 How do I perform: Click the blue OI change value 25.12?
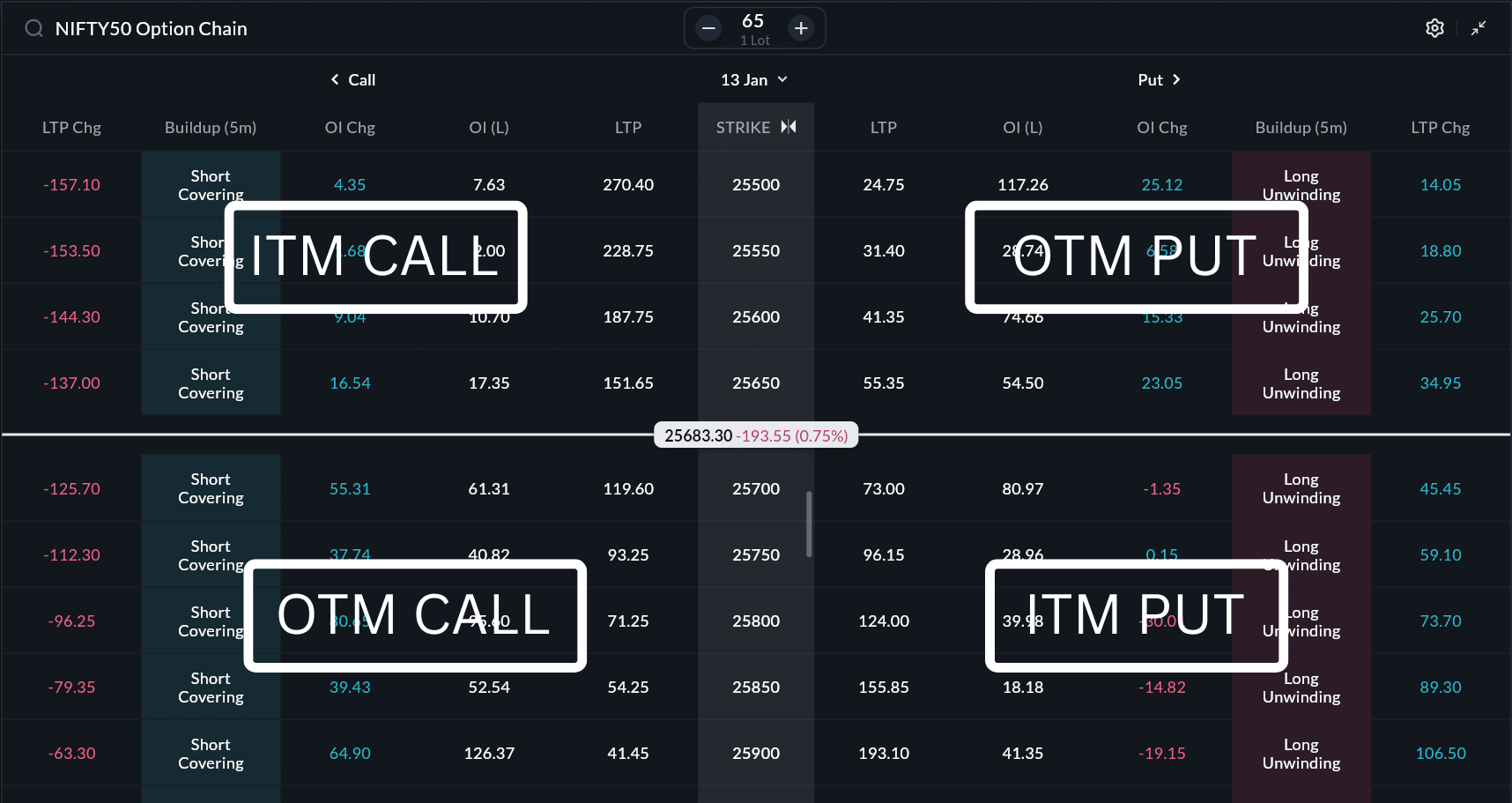point(1162,184)
